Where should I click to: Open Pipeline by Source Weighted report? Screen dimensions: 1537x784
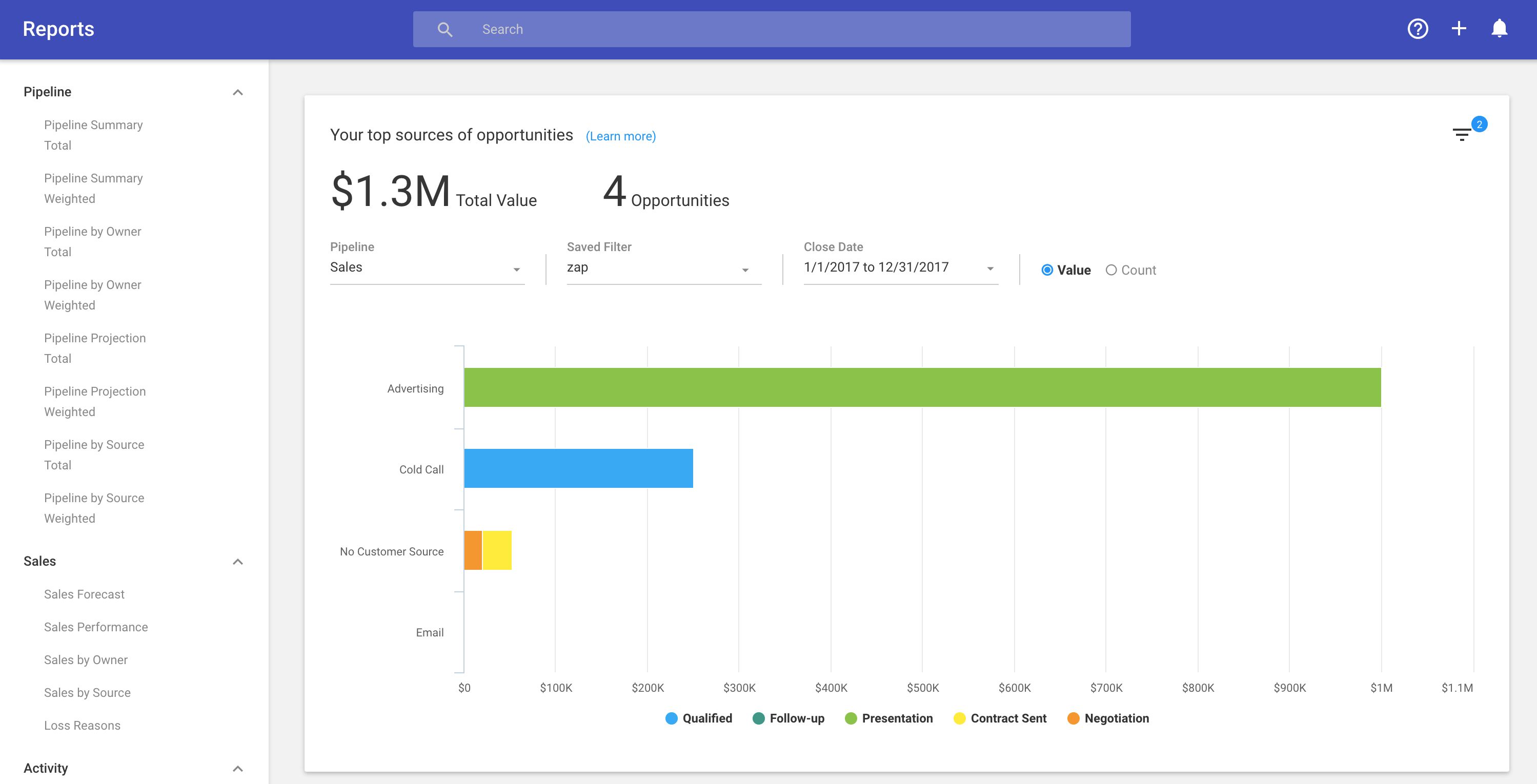(x=94, y=508)
